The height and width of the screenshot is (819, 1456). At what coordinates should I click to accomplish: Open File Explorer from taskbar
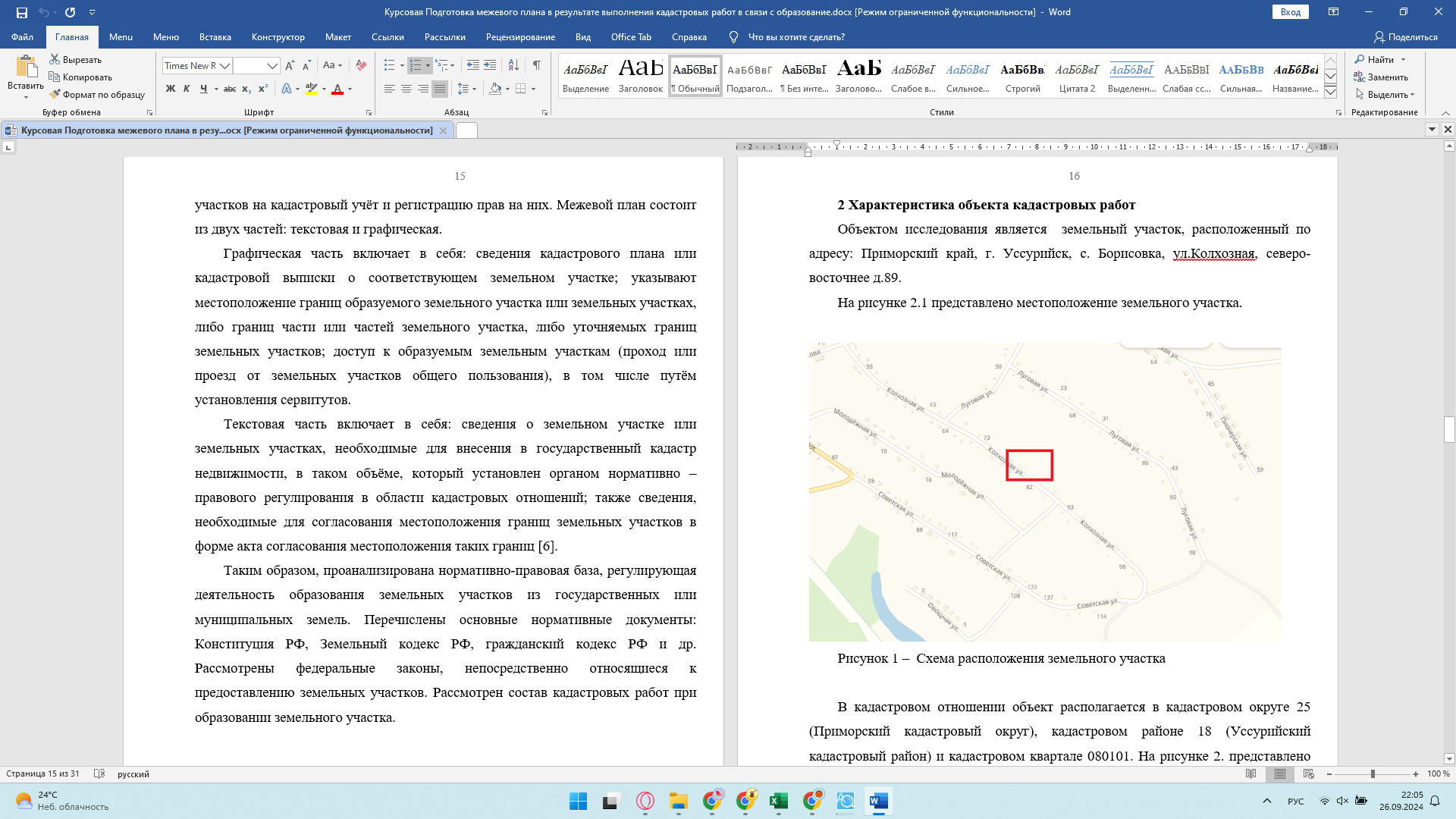(x=678, y=802)
